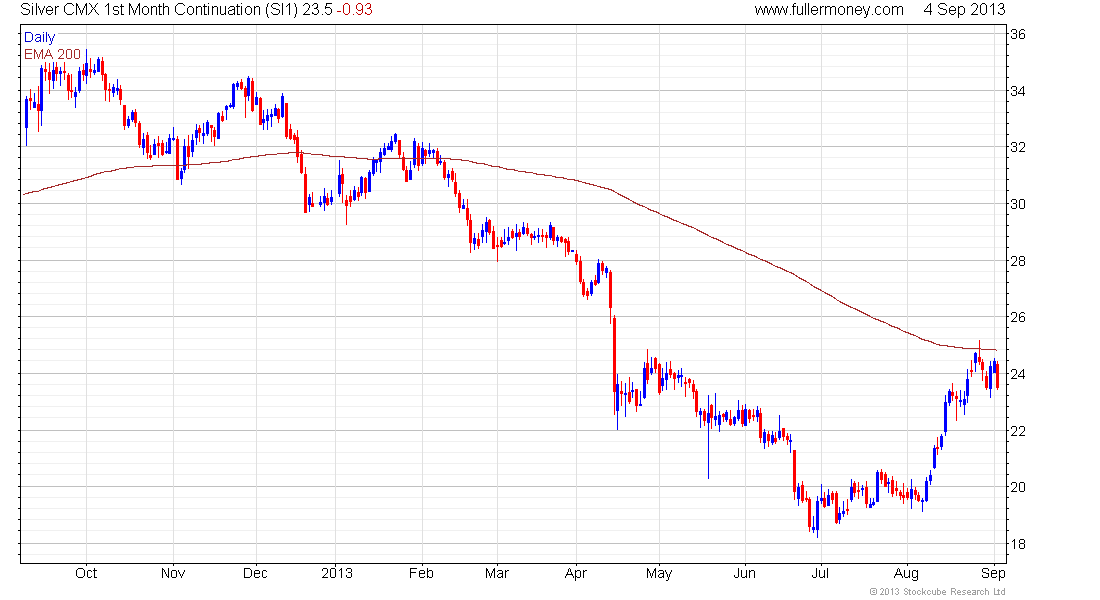The width and height of the screenshot is (1100, 600).
Task: Click the y-axis label 30
Action: (x=1017, y=204)
